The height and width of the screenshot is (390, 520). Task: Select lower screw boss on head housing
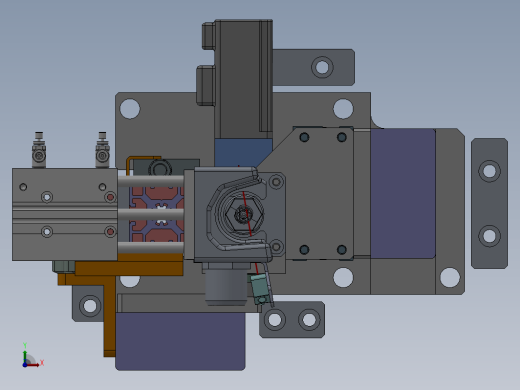pyautogui.click(x=276, y=247)
